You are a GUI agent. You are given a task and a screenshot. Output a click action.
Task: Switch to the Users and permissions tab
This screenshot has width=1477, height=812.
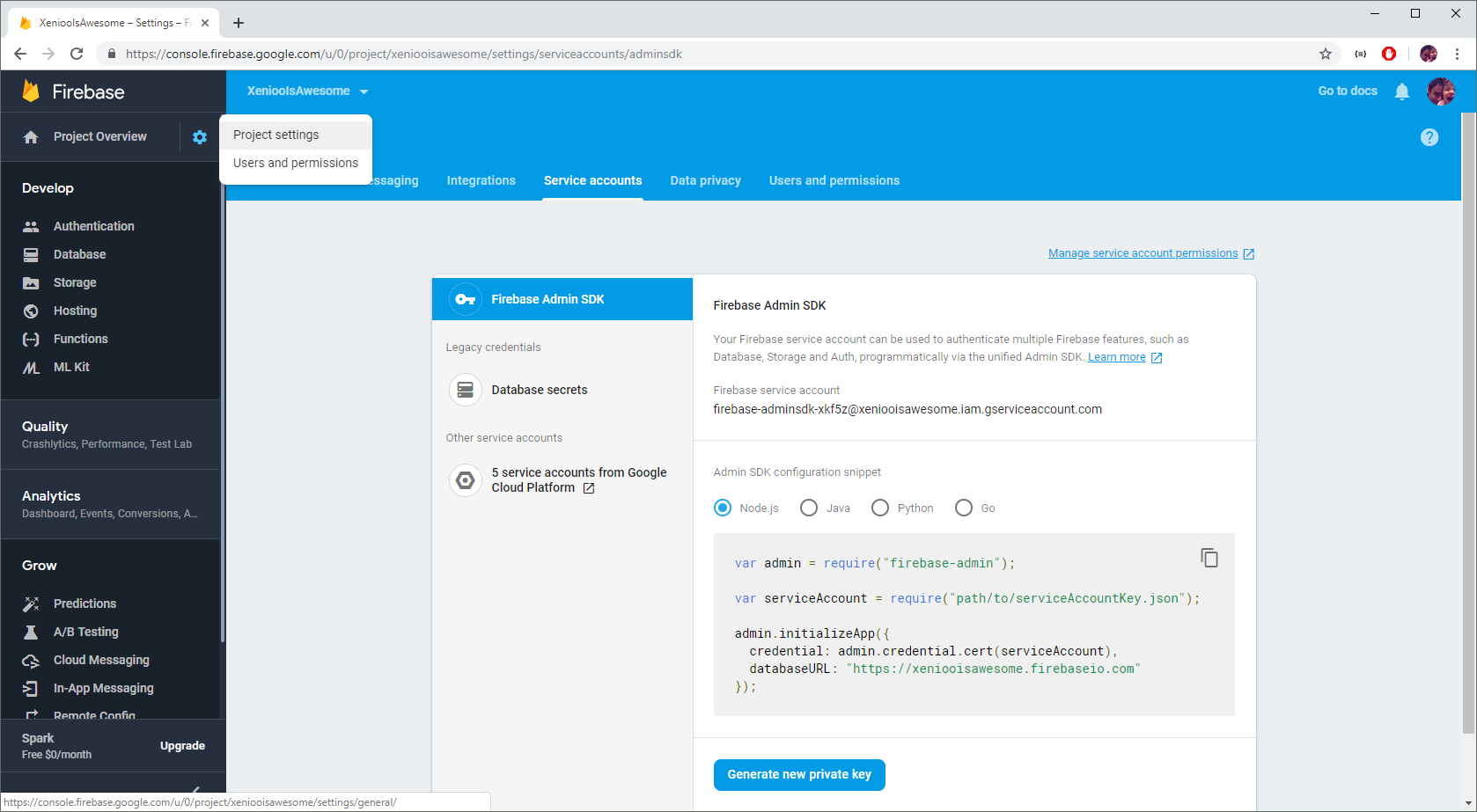tap(834, 180)
